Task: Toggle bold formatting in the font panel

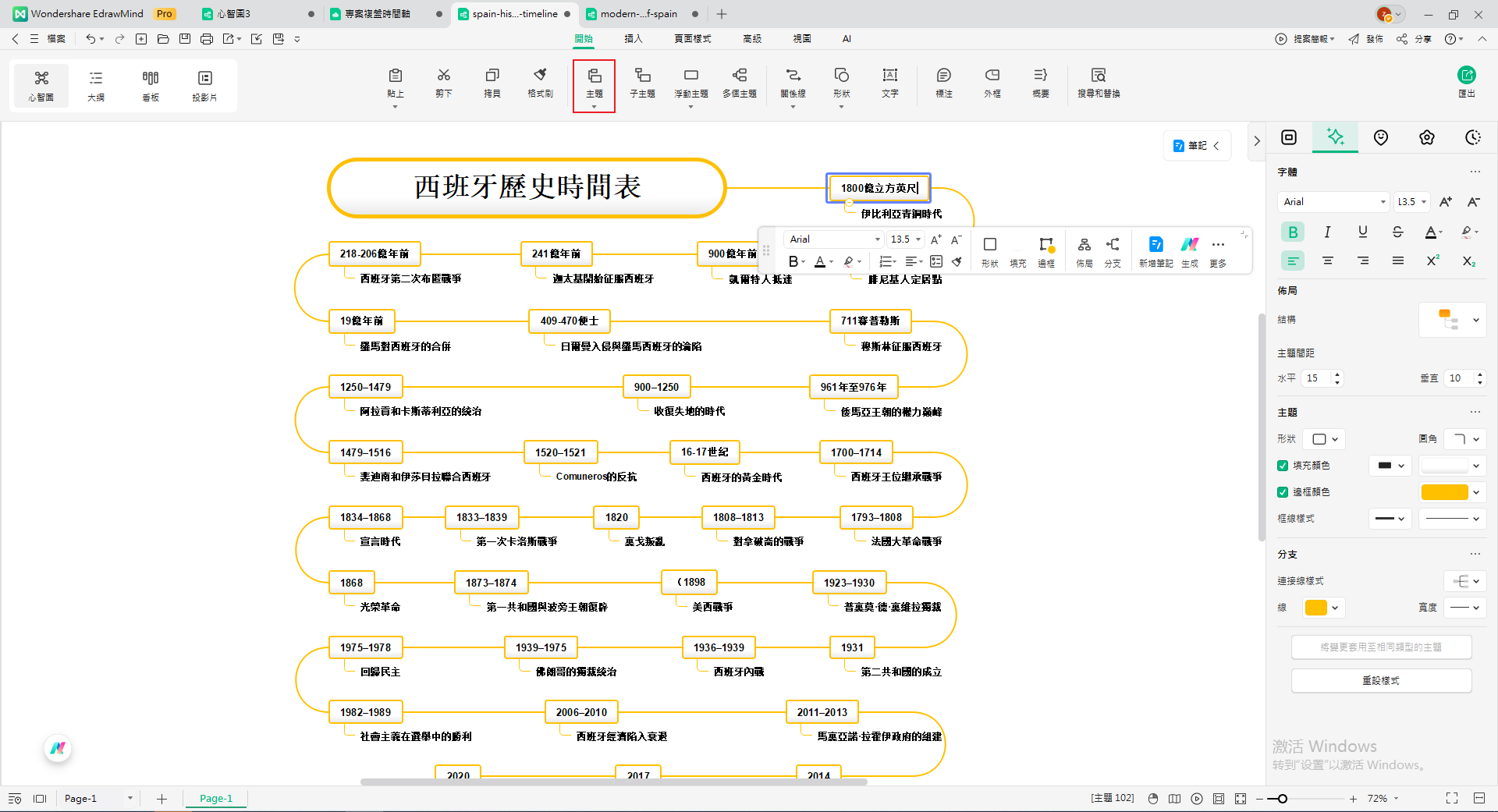Action: (x=1293, y=232)
